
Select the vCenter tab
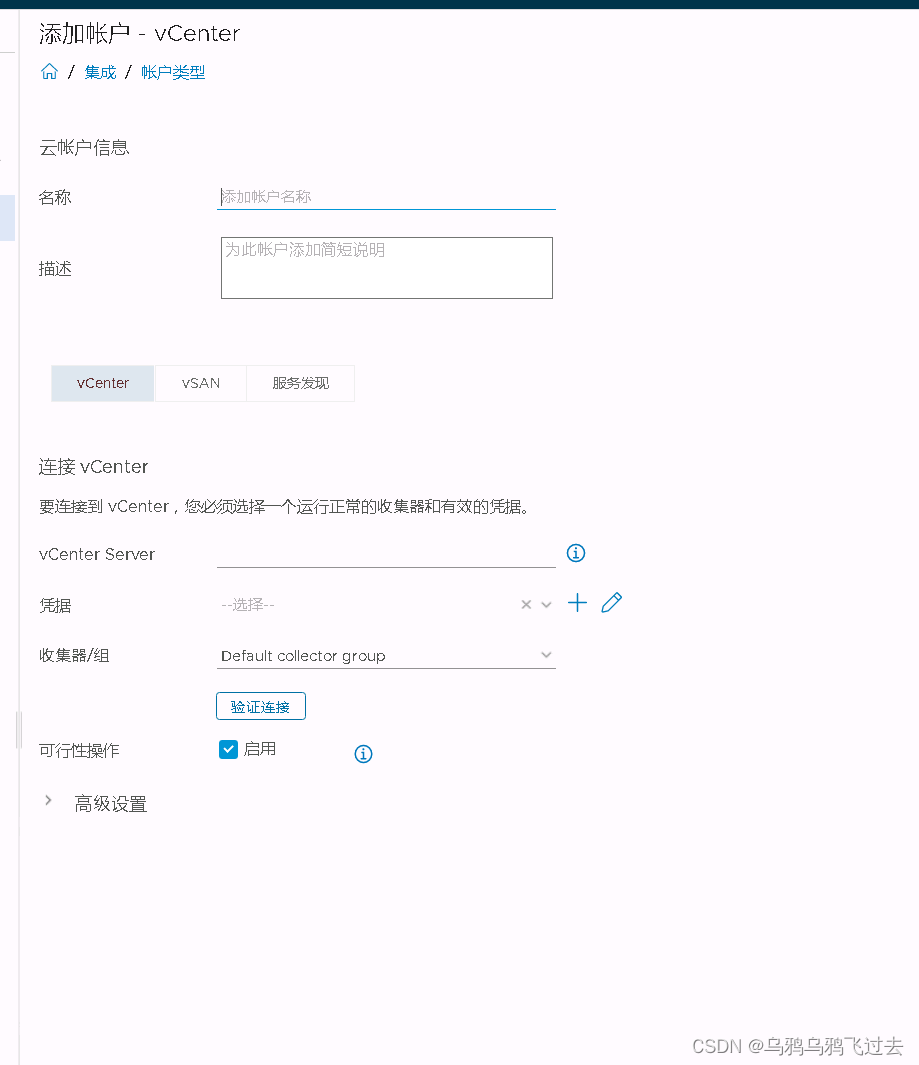click(x=103, y=383)
